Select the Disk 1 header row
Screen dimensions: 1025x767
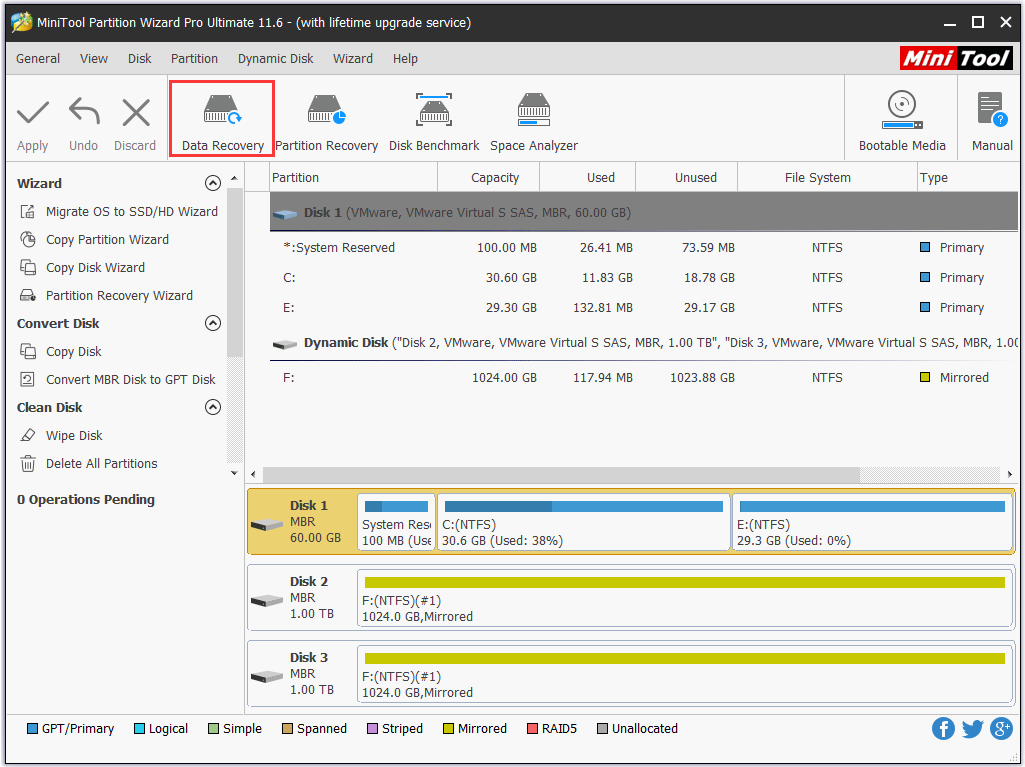tap(643, 213)
